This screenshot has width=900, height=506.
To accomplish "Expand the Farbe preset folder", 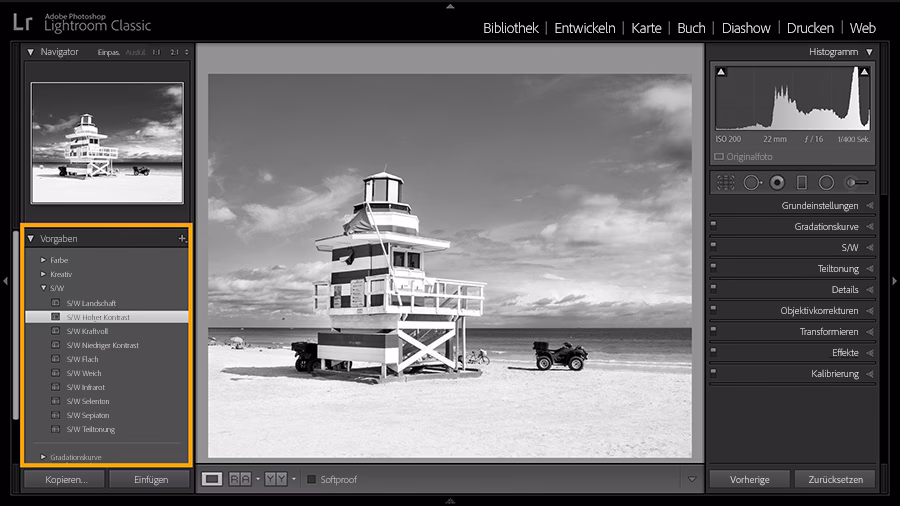I will tap(43, 260).
